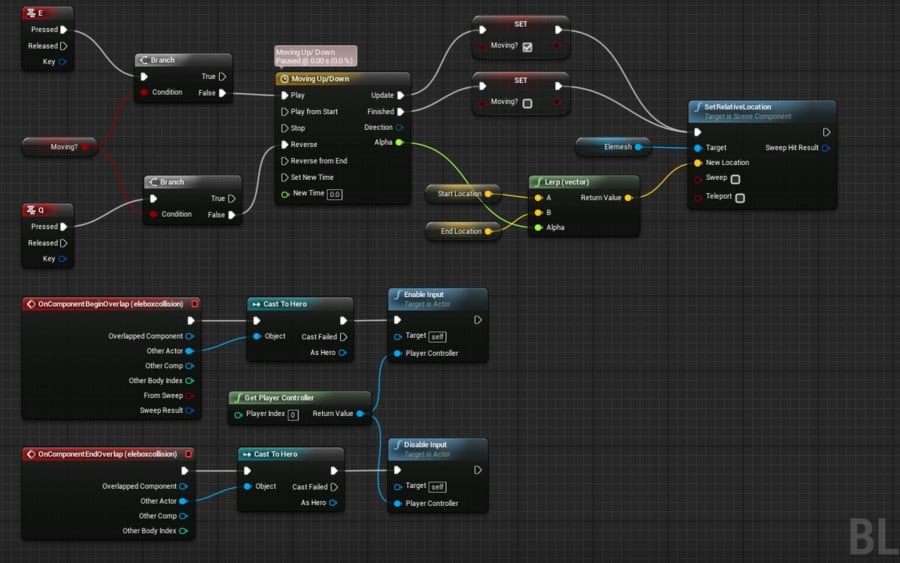This screenshot has height=563, width=900.
Task: Click the clock icon on Moving Up/Down timeline node
Action: tap(284, 79)
